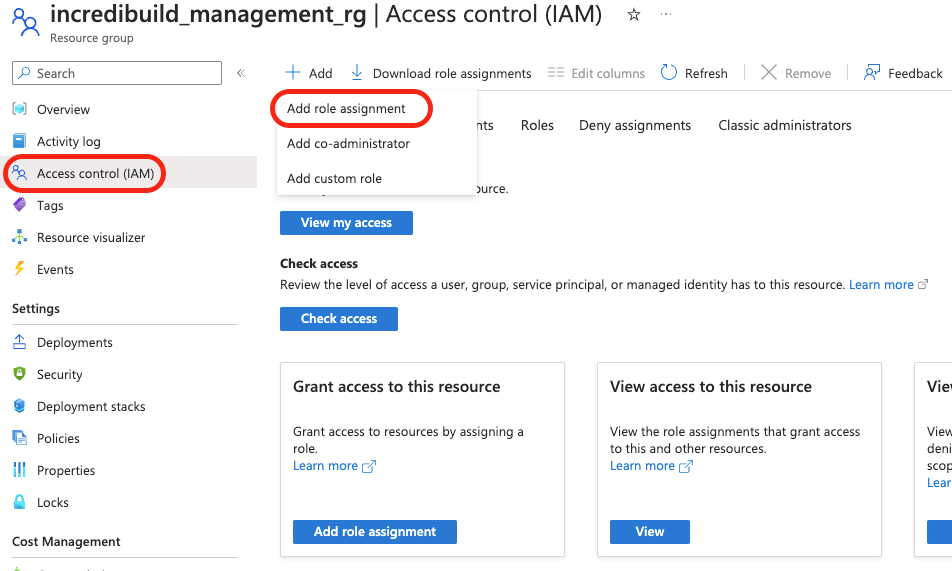Open Tags in the sidebar
952x571 pixels.
click(x=50, y=205)
